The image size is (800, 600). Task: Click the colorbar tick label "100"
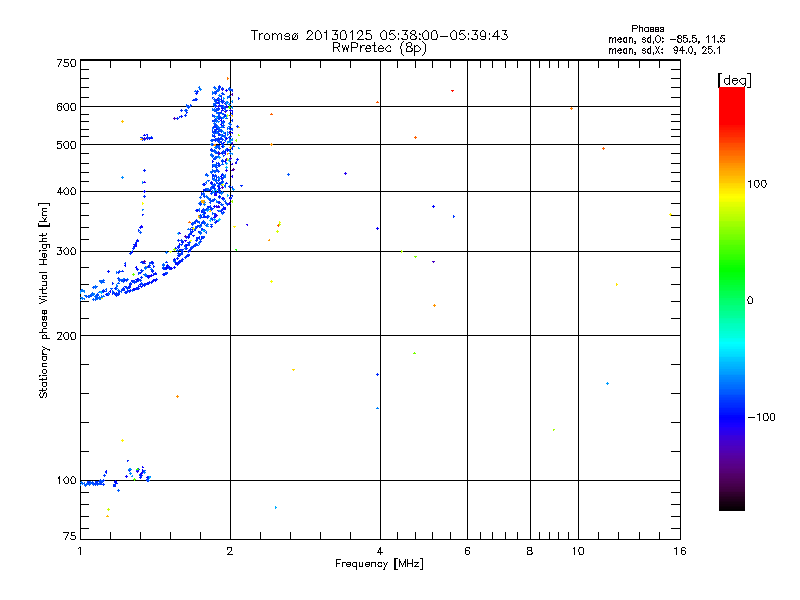tap(757, 184)
